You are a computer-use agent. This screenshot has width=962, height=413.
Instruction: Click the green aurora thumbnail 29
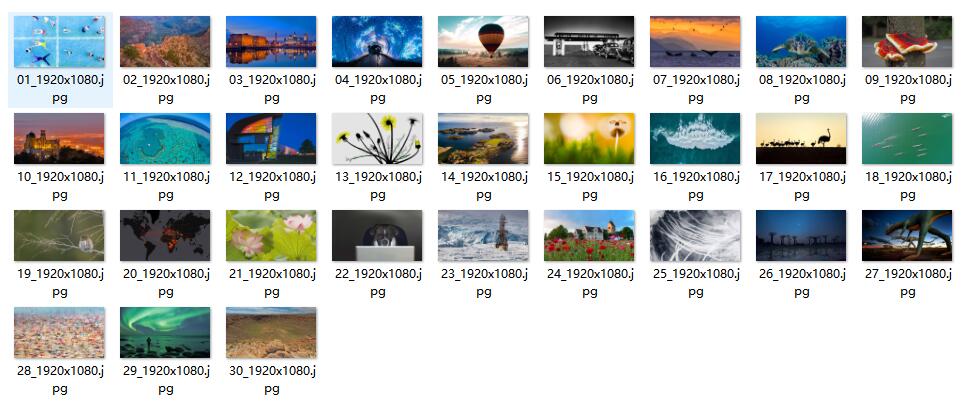[x=165, y=333]
